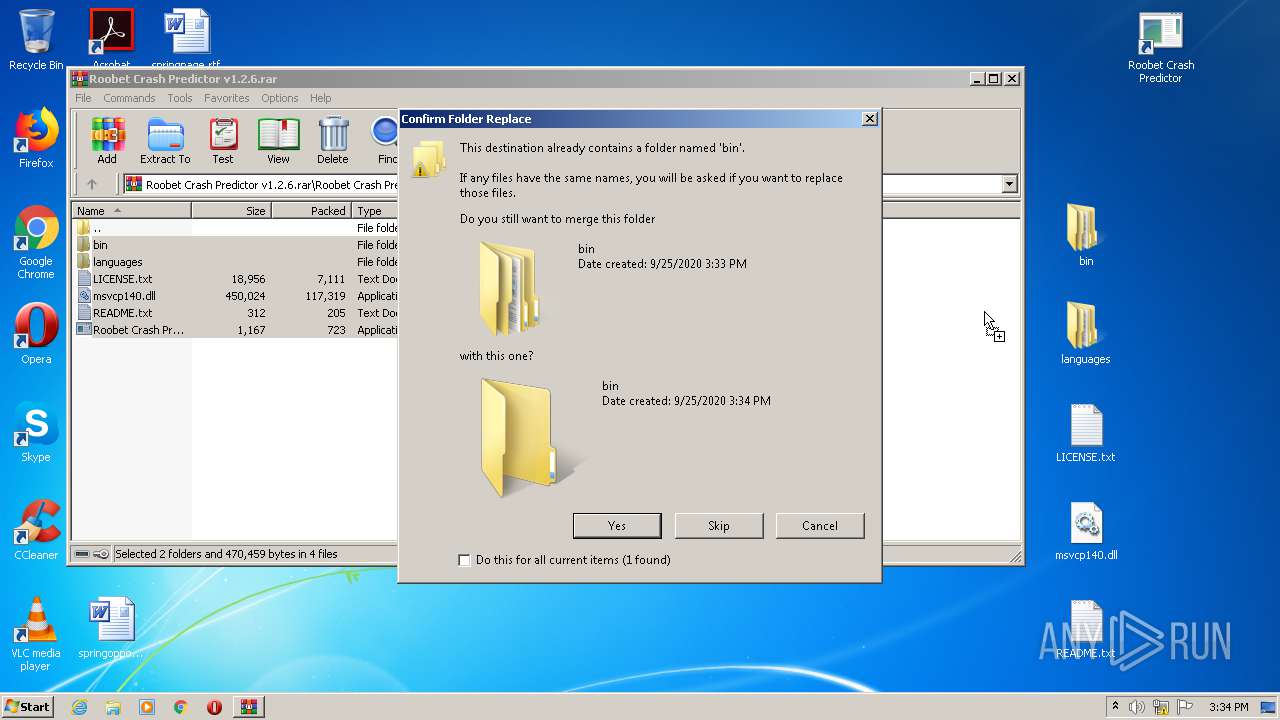Image resolution: width=1280 pixels, height=720 pixels.
Task: Open the Options menu in WinRAR
Action: pos(280,98)
